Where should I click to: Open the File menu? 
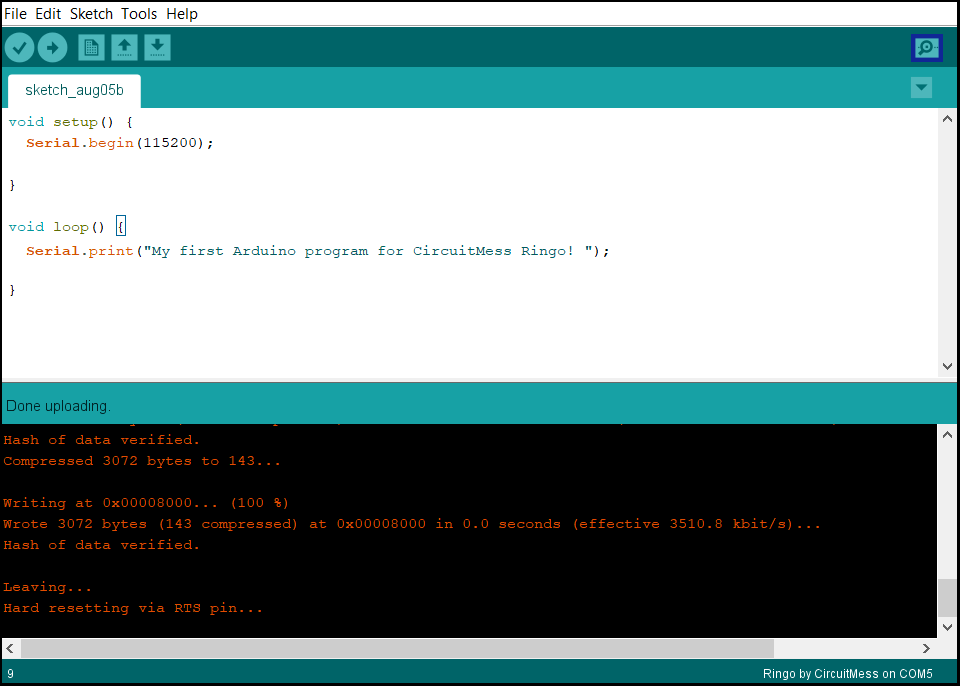pyautogui.click(x=15, y=13)
